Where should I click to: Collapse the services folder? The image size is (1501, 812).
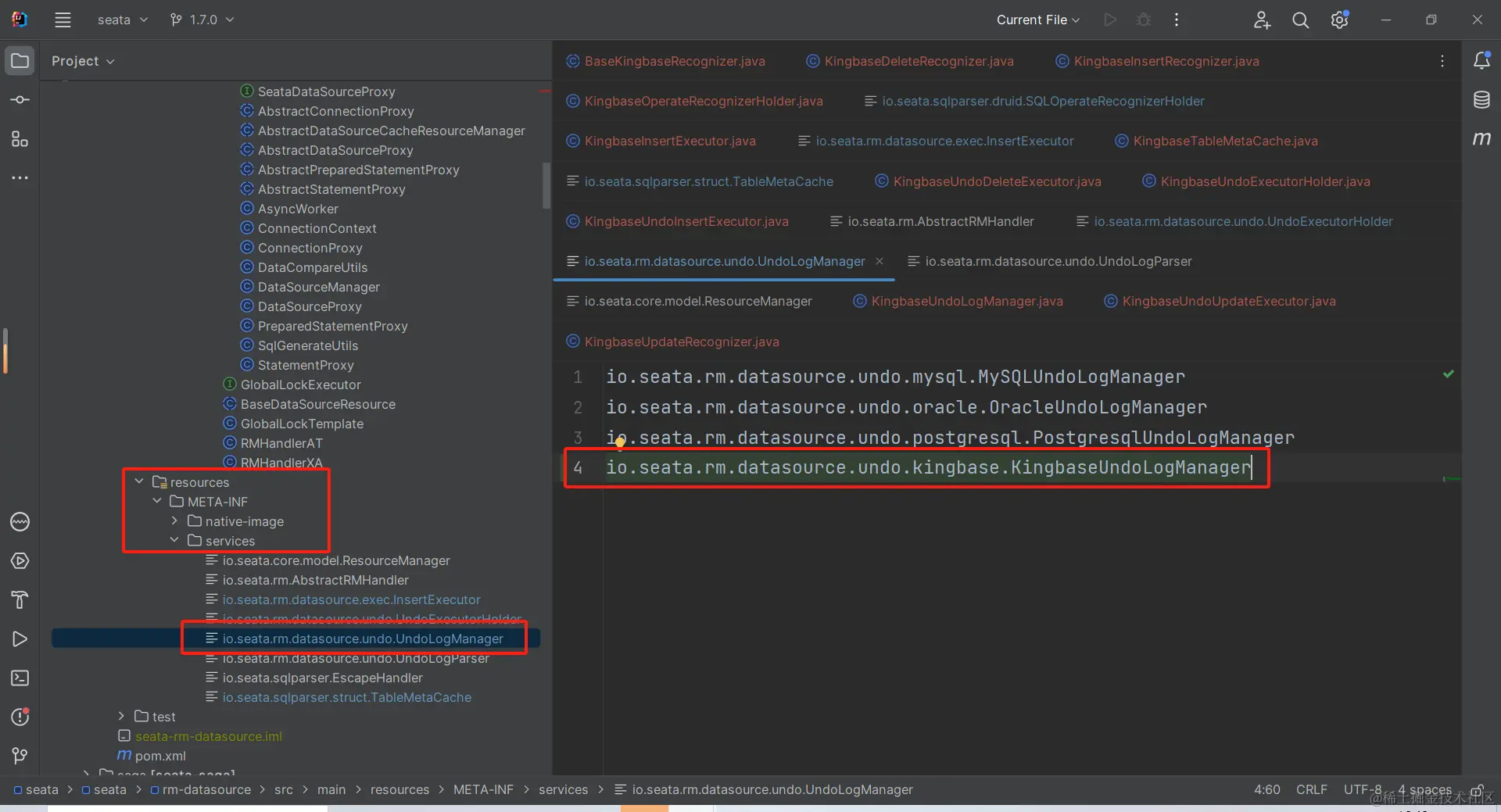point(174,540)
